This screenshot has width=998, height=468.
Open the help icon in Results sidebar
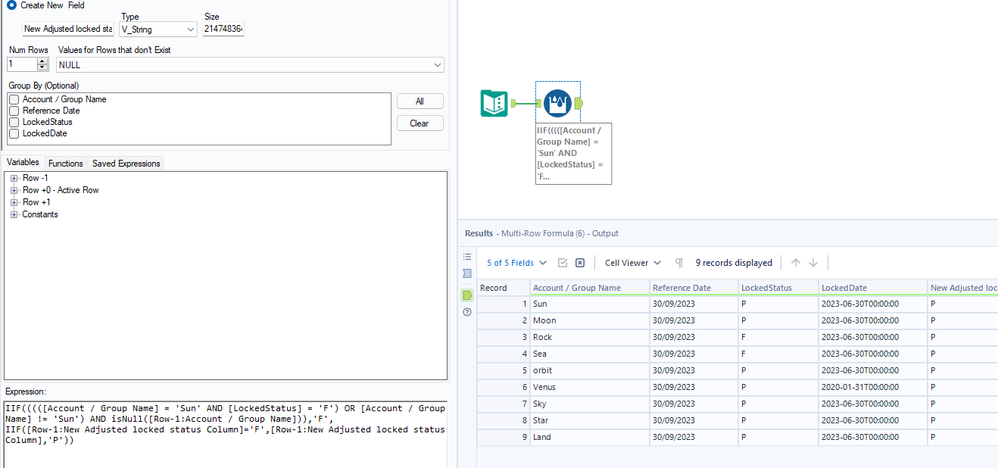tap(467, 312)
